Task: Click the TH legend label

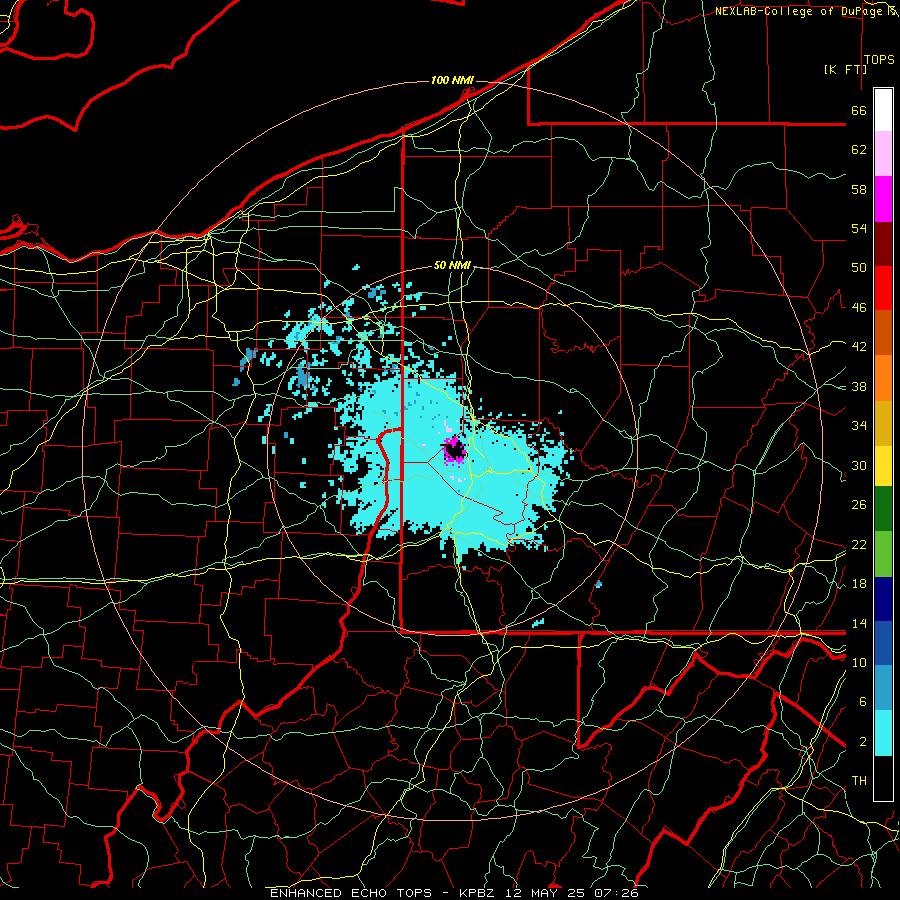Action: (859, 781)
